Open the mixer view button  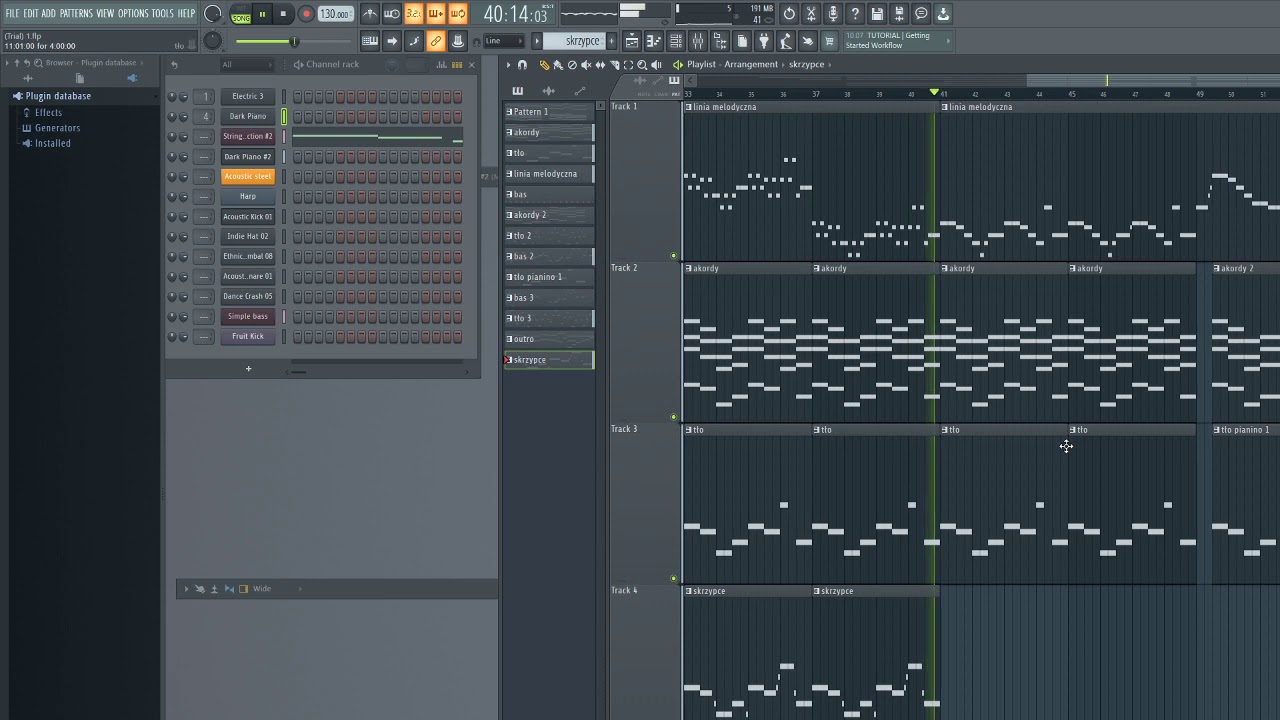pos(698,41)
